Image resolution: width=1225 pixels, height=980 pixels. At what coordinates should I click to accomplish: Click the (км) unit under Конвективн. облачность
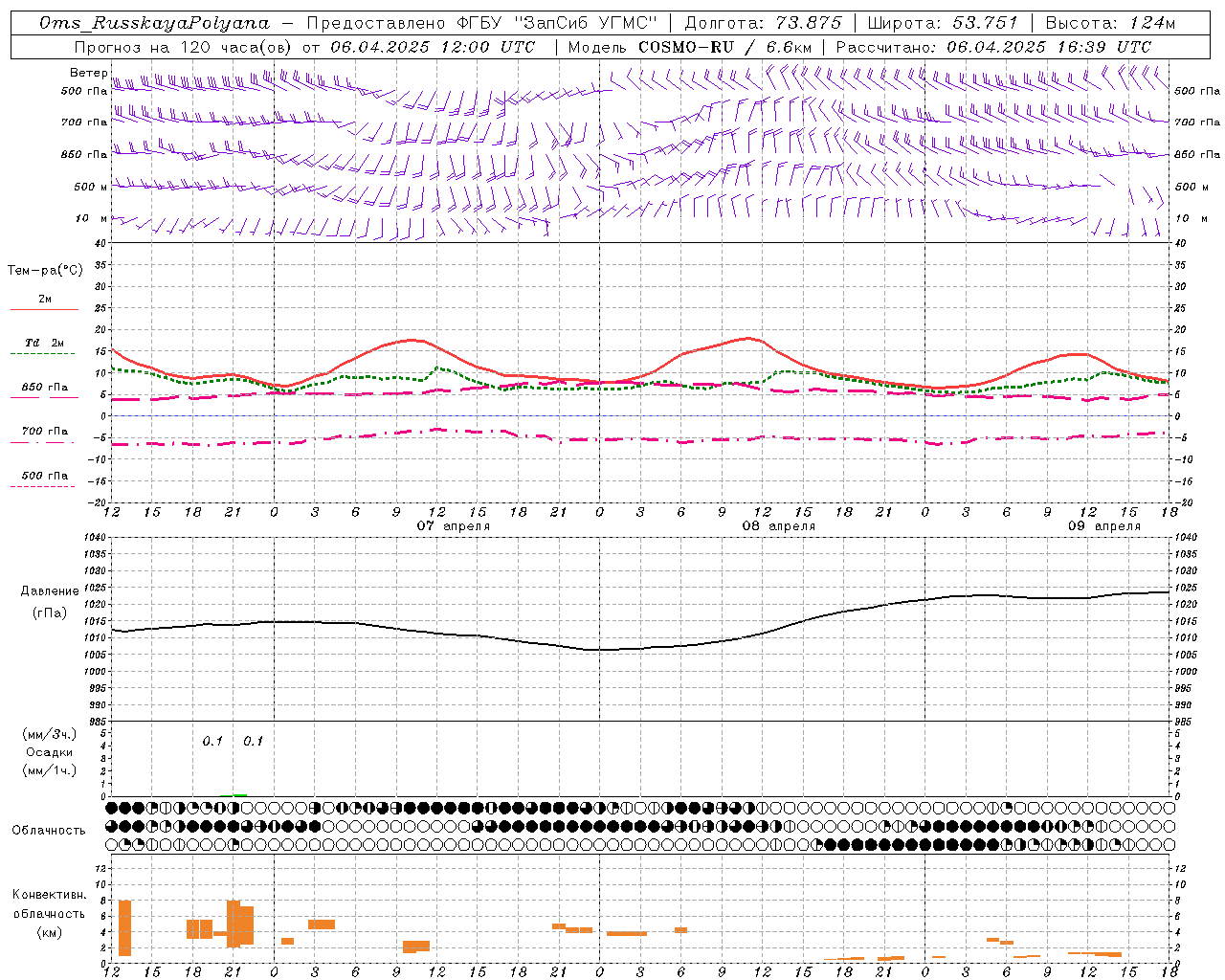50,932
